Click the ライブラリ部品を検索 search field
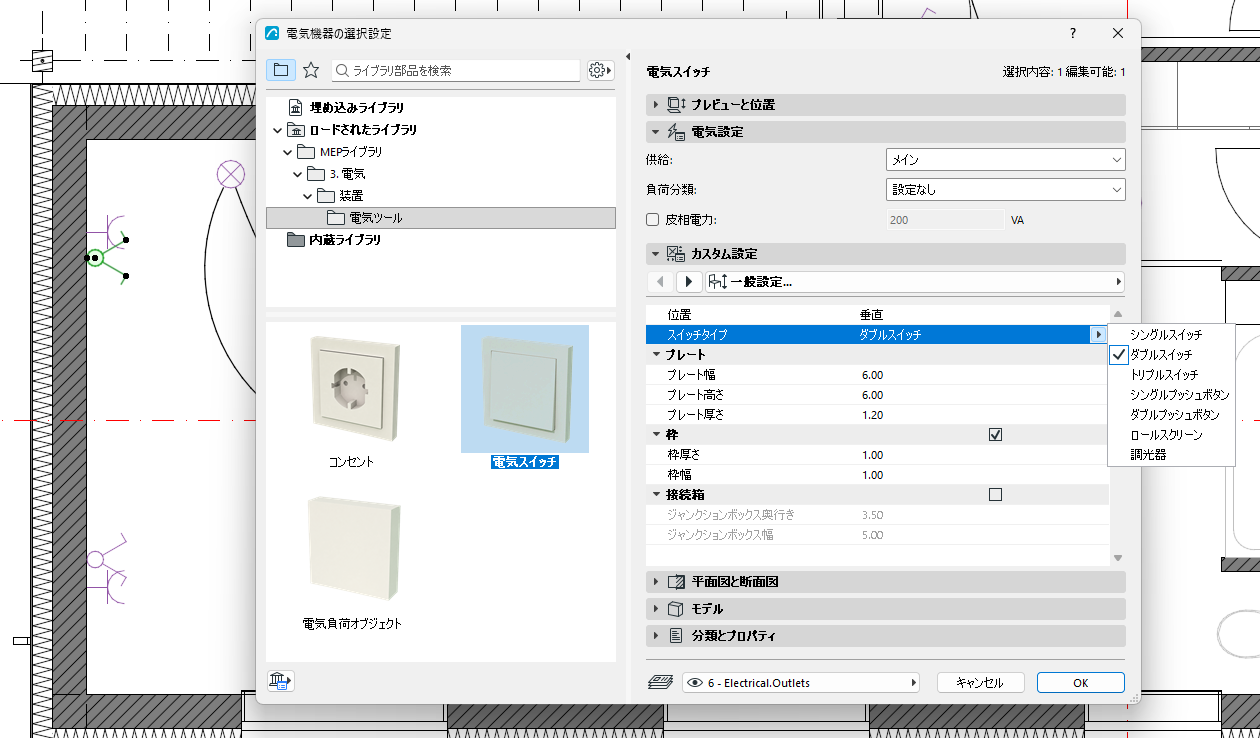The width and height of the screenshot is (1260, 738). pos(456,71)
